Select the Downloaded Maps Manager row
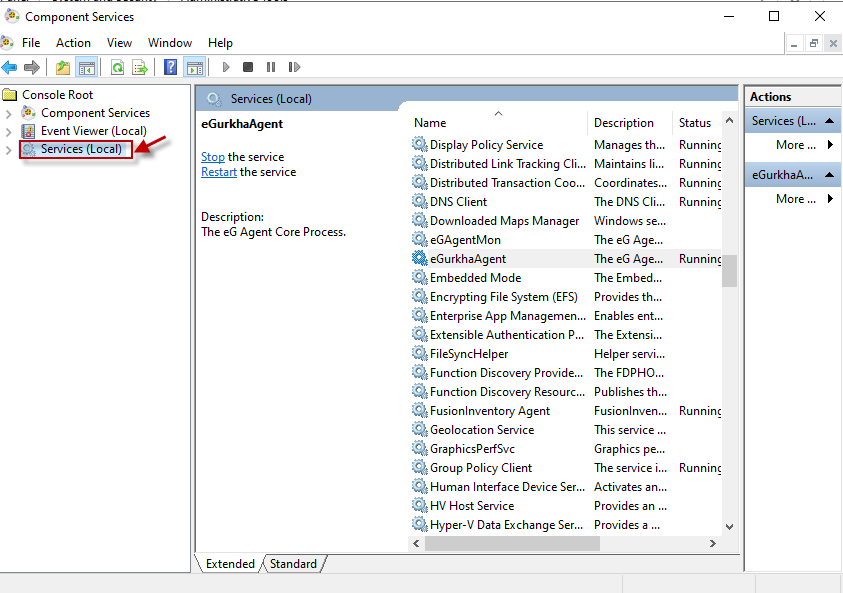 point(566,220)
